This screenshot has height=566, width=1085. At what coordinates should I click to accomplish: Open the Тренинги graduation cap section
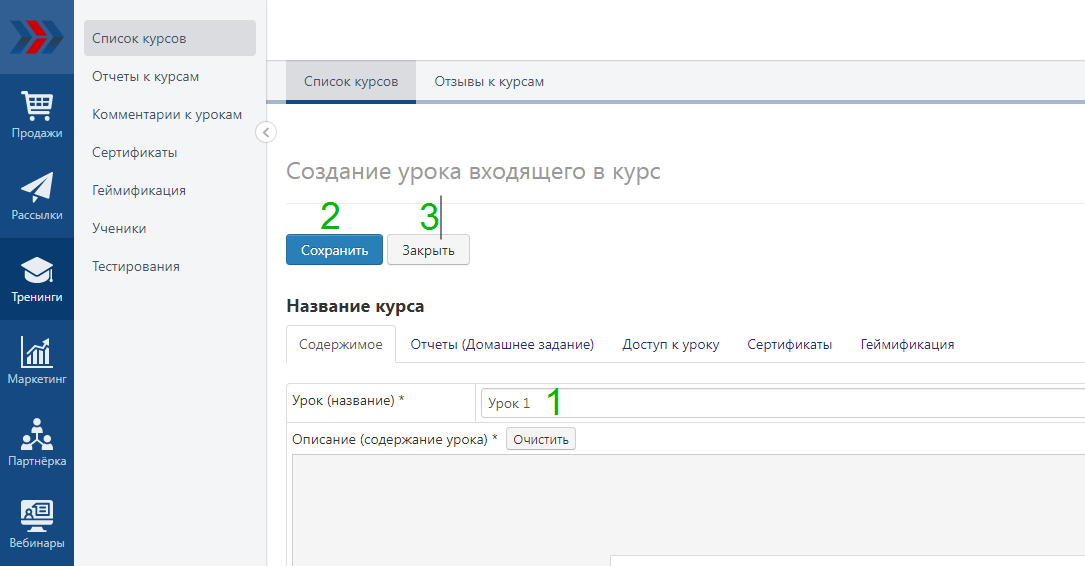click(36, 279)
